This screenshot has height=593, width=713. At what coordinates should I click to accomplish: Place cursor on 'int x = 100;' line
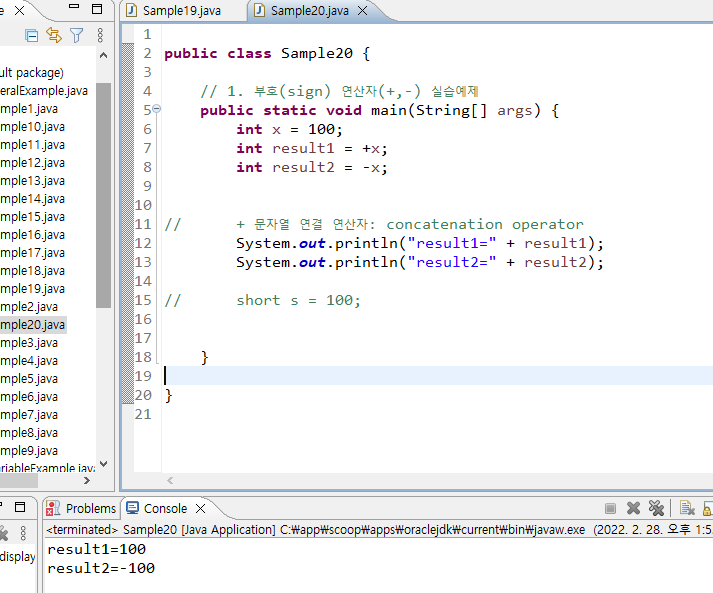point(289,130)
